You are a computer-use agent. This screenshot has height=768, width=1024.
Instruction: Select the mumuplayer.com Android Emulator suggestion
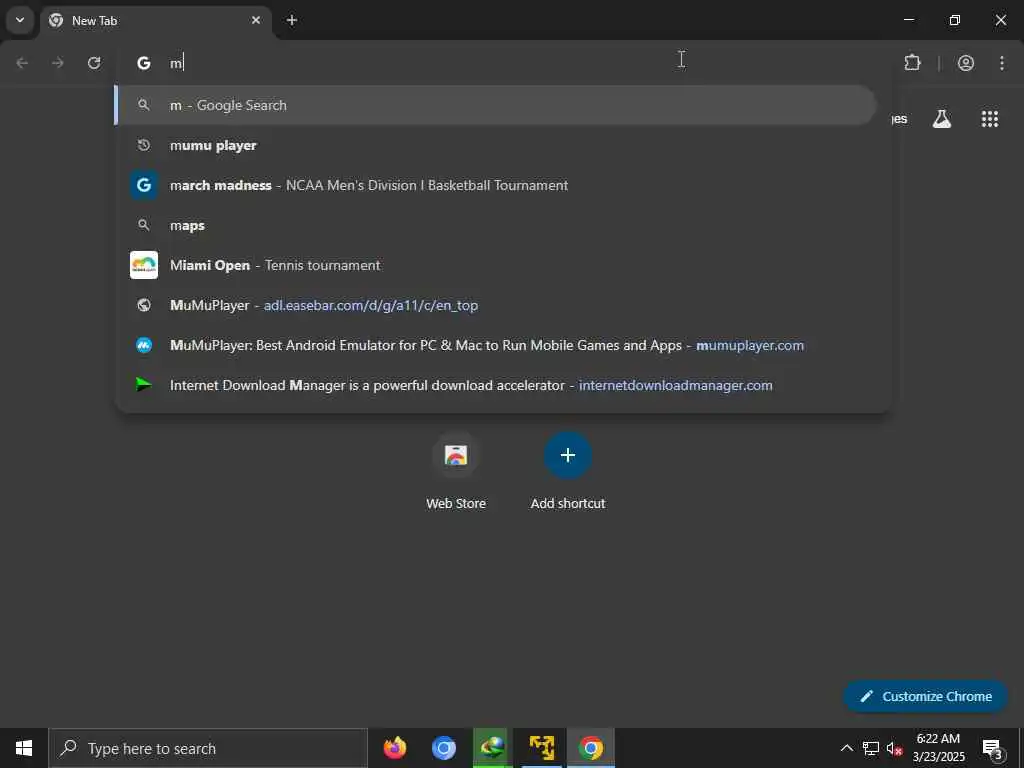click(x=495, y=345)
